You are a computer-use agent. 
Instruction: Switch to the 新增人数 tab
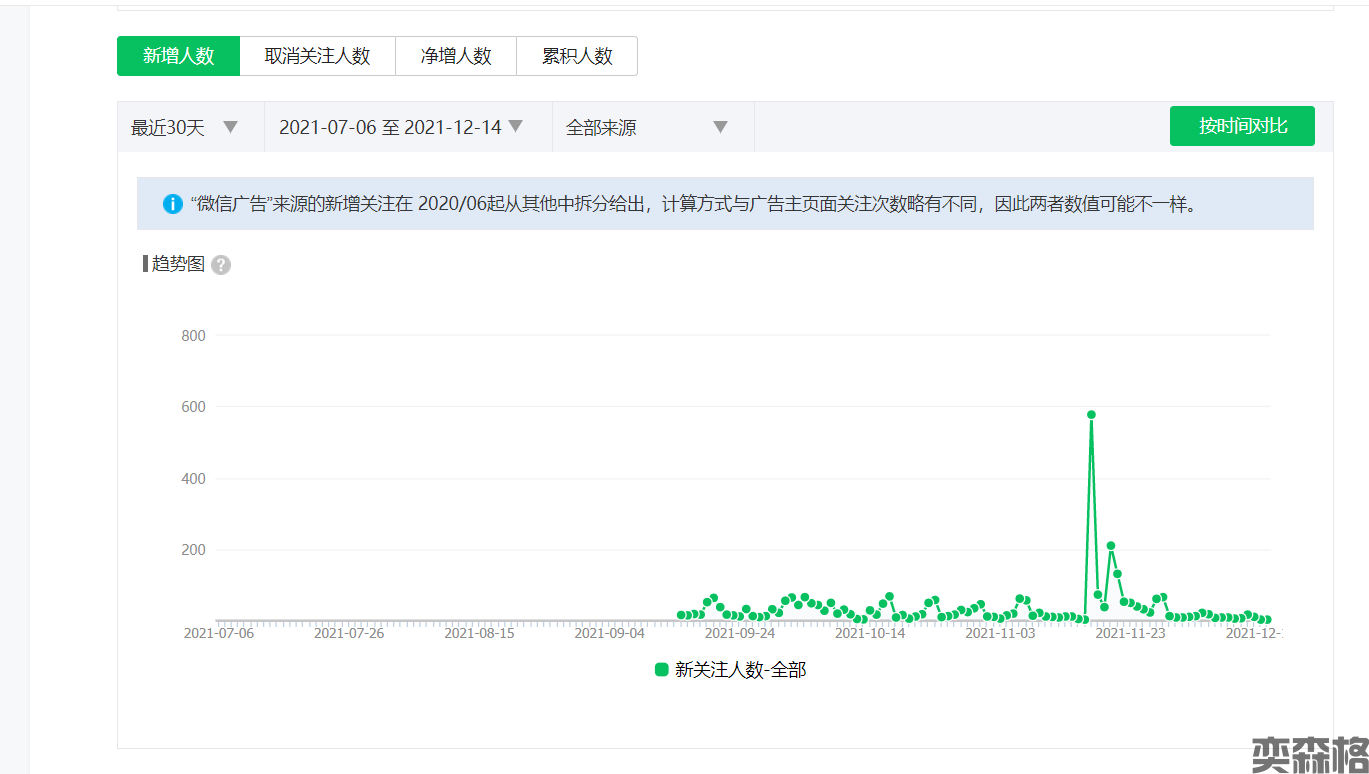coord(179,56)
